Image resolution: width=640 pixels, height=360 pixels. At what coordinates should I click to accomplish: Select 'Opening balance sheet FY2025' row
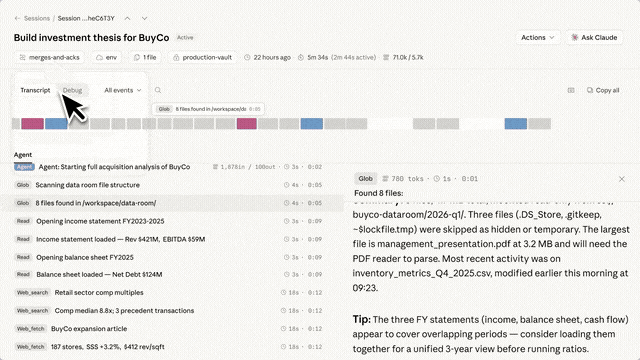click(x=171, y=258)
